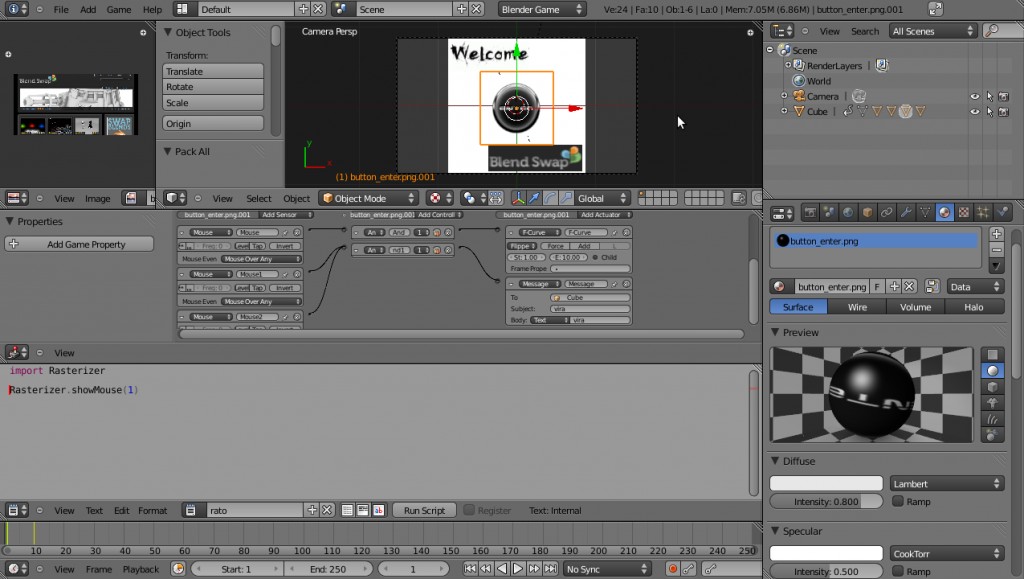Open the Particles properties tab

983,211
